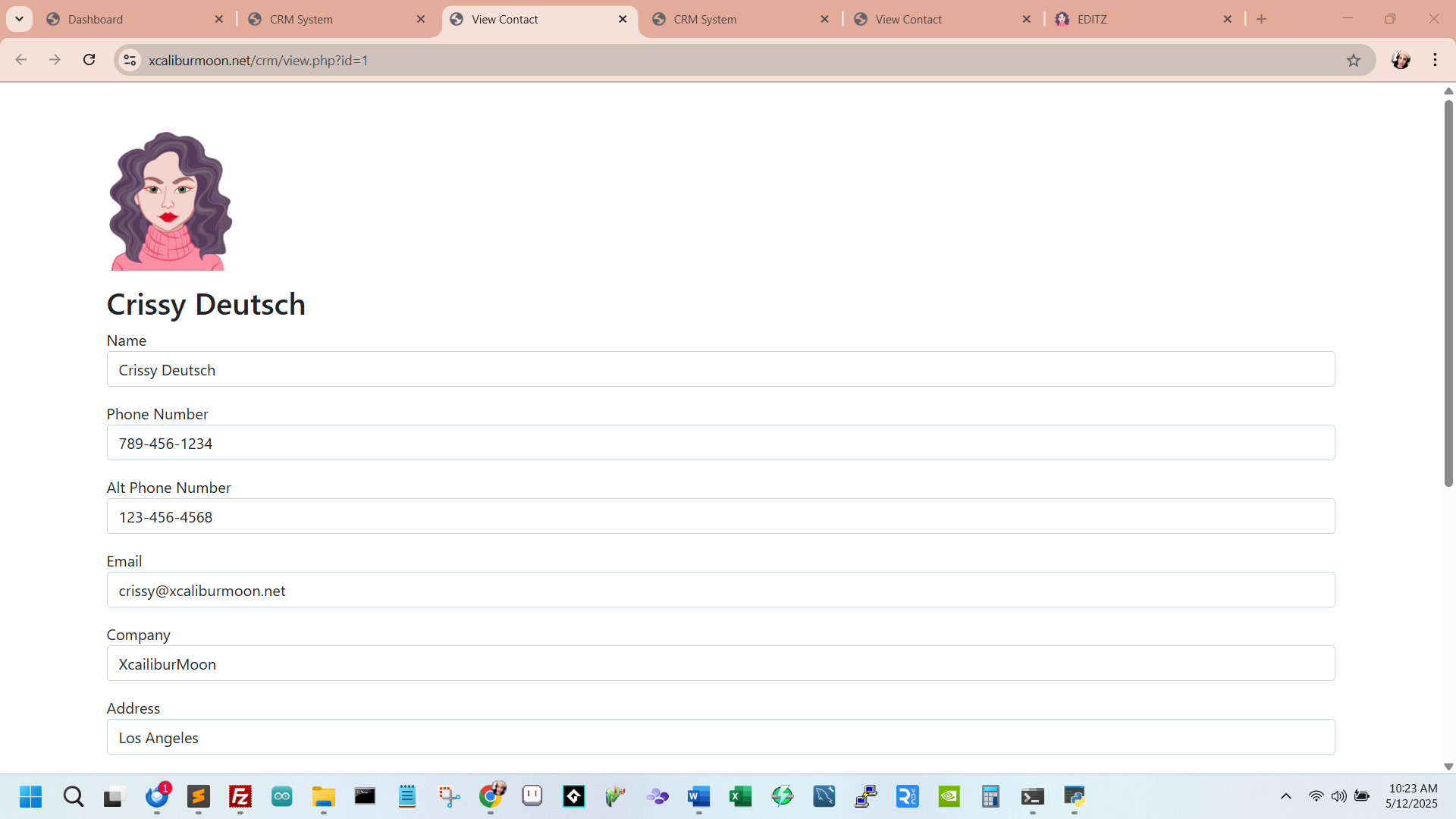Open File Explorer from the taskbar
This screenshot has width=1456, height=819.
[x=324, y=796]
